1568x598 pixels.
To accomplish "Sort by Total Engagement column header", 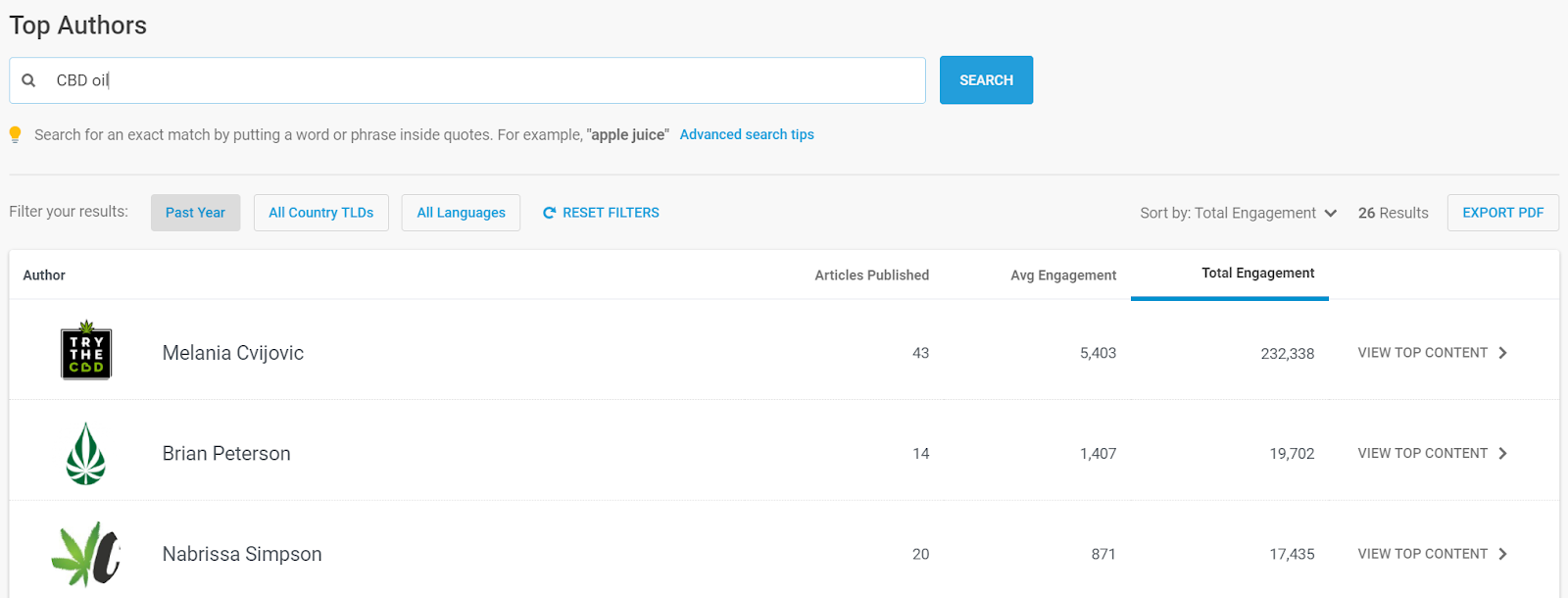I will point(1258,274).
